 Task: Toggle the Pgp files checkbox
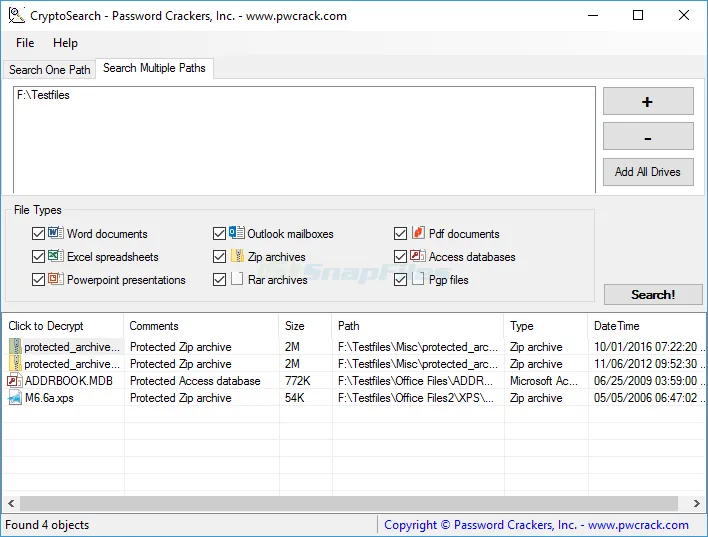(401, 280)
